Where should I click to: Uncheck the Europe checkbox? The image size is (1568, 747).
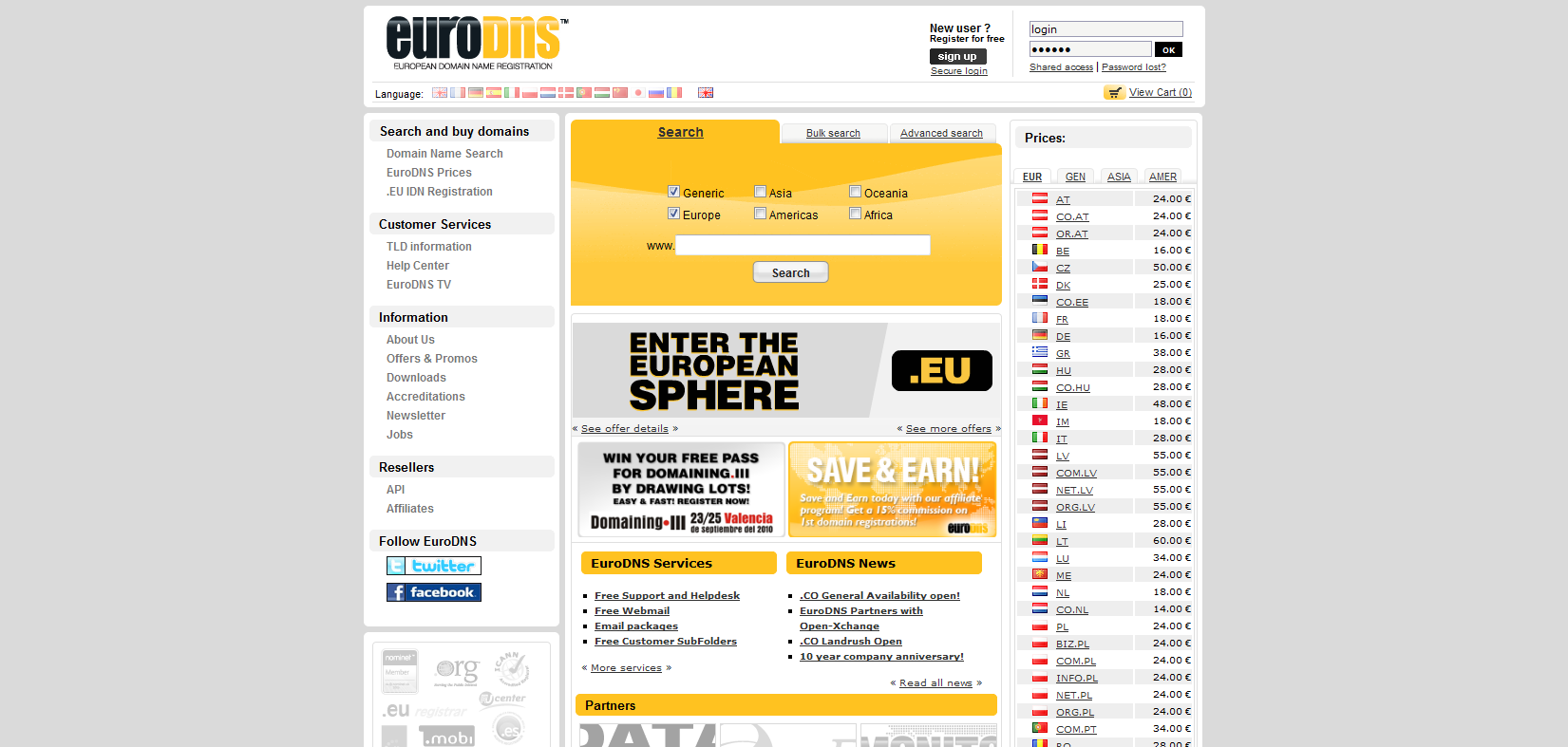(673, 214)
